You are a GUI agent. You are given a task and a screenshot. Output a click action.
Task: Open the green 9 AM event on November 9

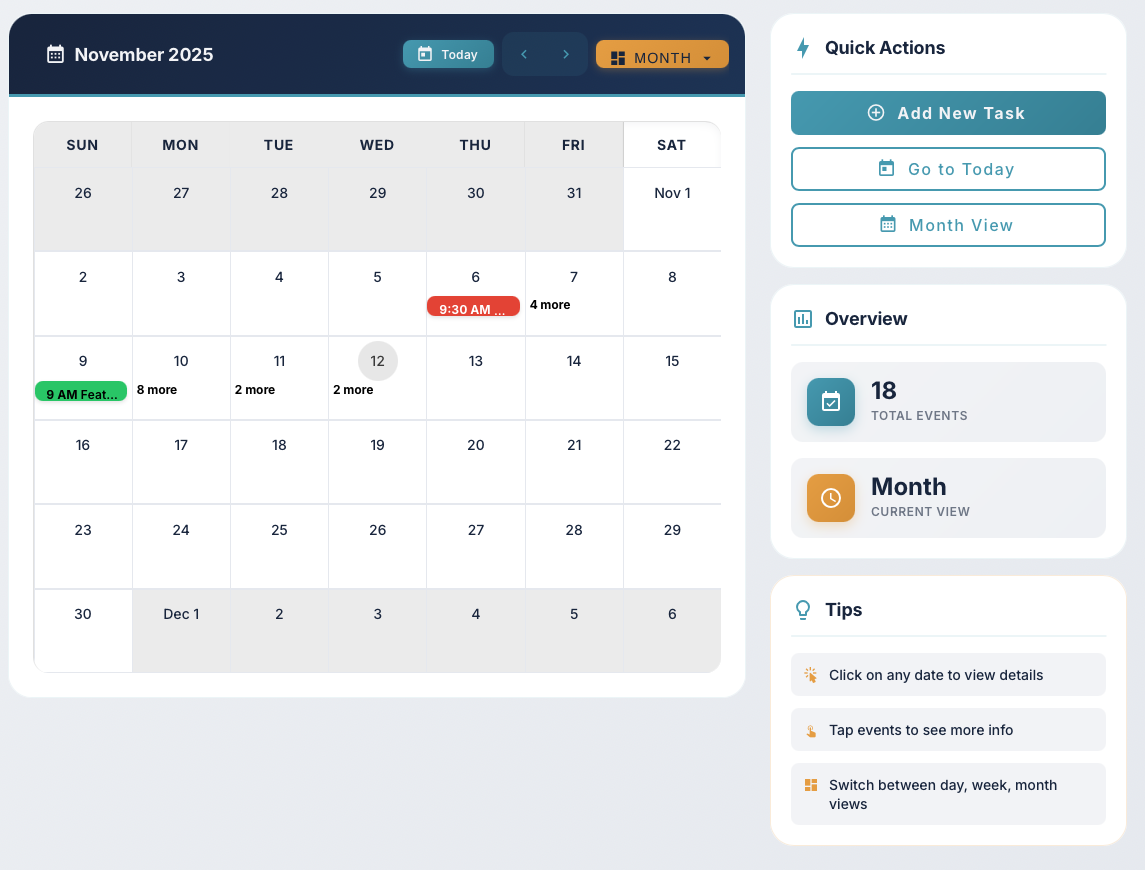coord(81,393)
